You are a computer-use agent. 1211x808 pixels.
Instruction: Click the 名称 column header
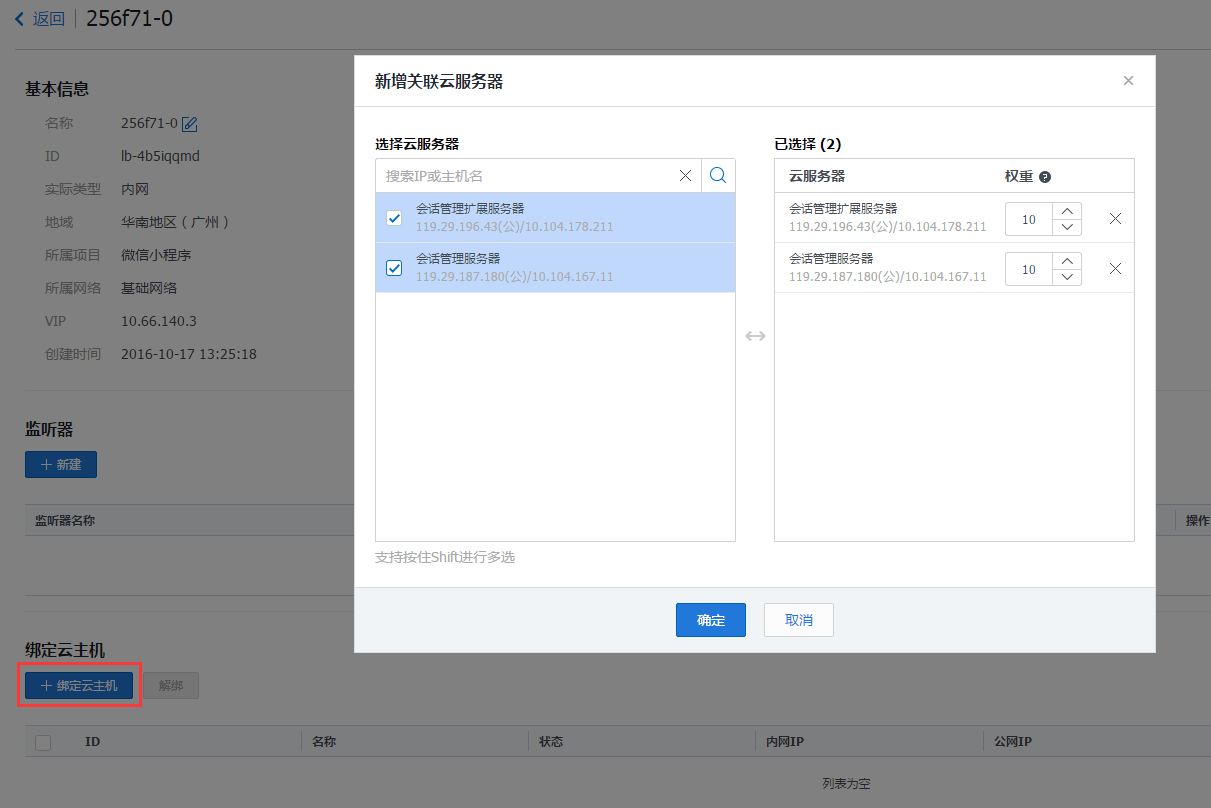coord(323,742)
